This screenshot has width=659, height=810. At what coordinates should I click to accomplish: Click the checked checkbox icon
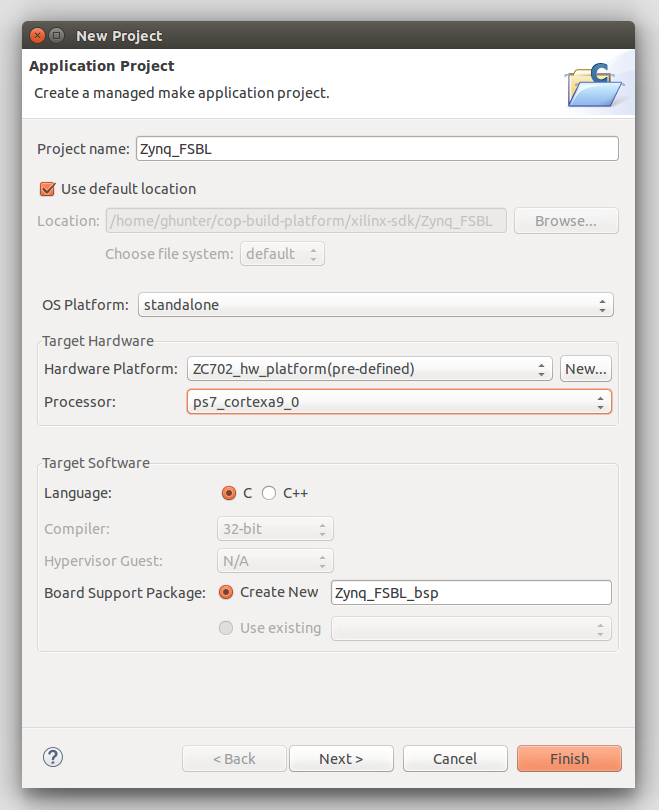[45, 188]
